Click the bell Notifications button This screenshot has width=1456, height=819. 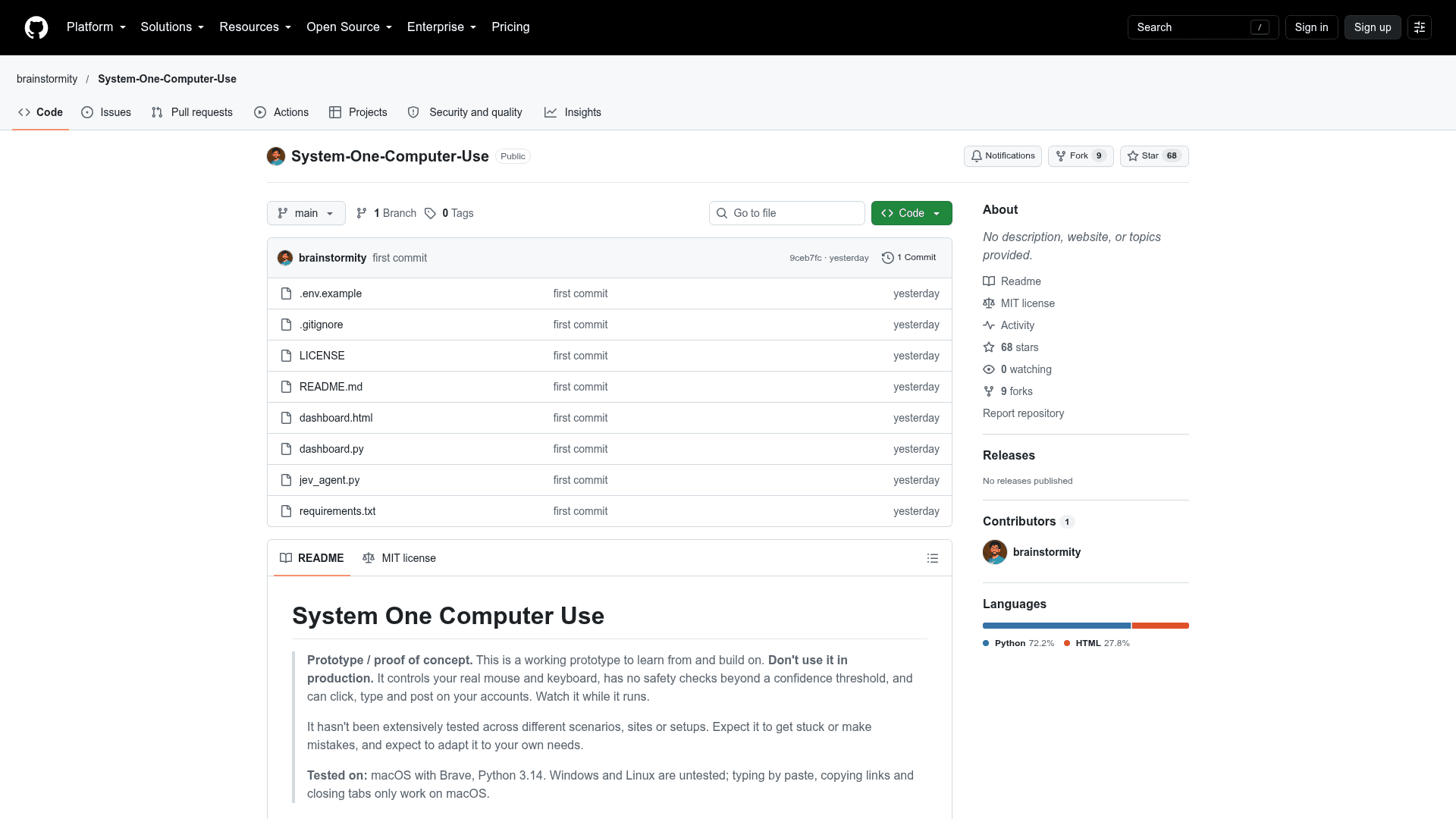coord(1003,156)
